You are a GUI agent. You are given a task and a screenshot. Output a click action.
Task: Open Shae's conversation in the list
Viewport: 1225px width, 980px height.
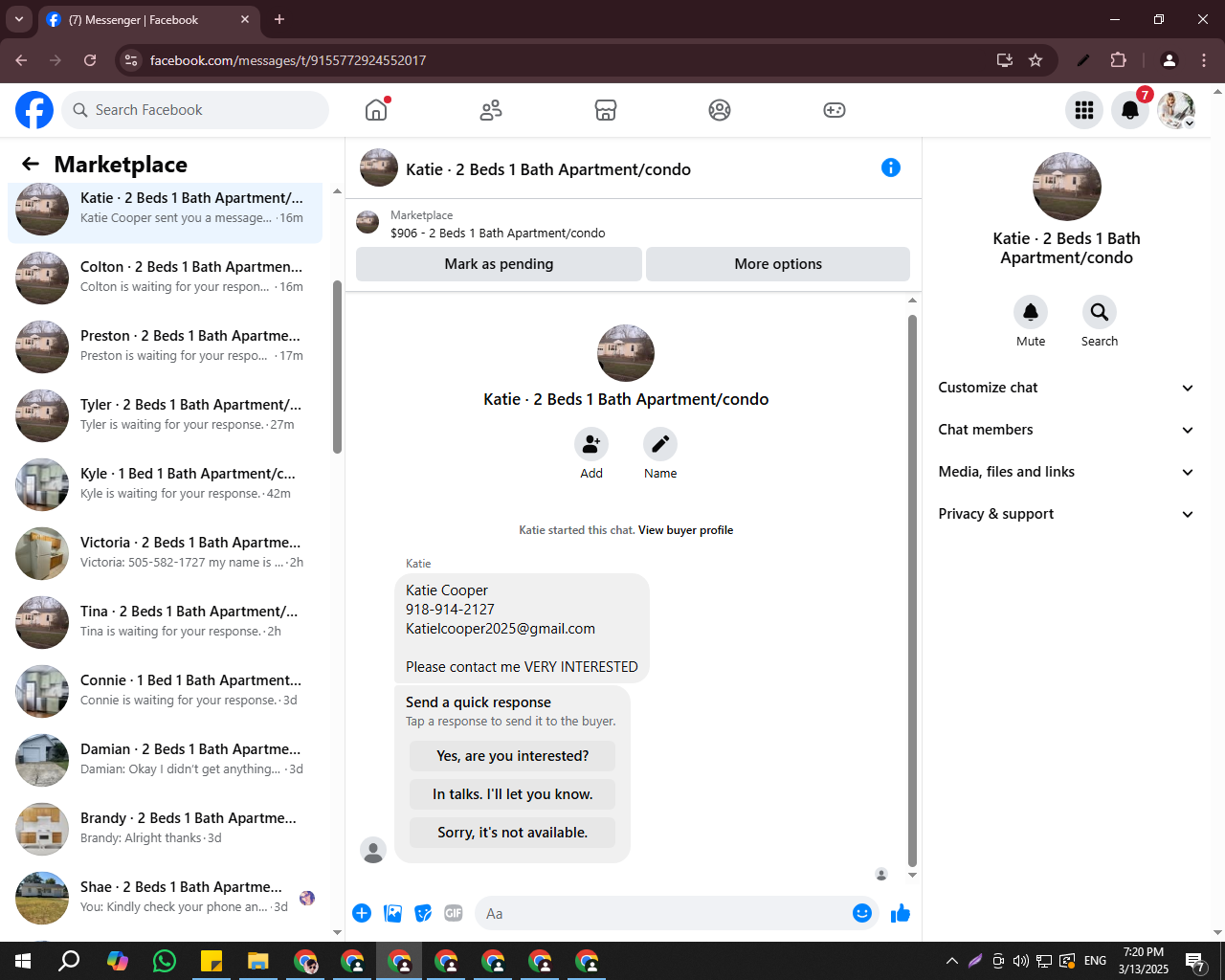click(165, 898)
